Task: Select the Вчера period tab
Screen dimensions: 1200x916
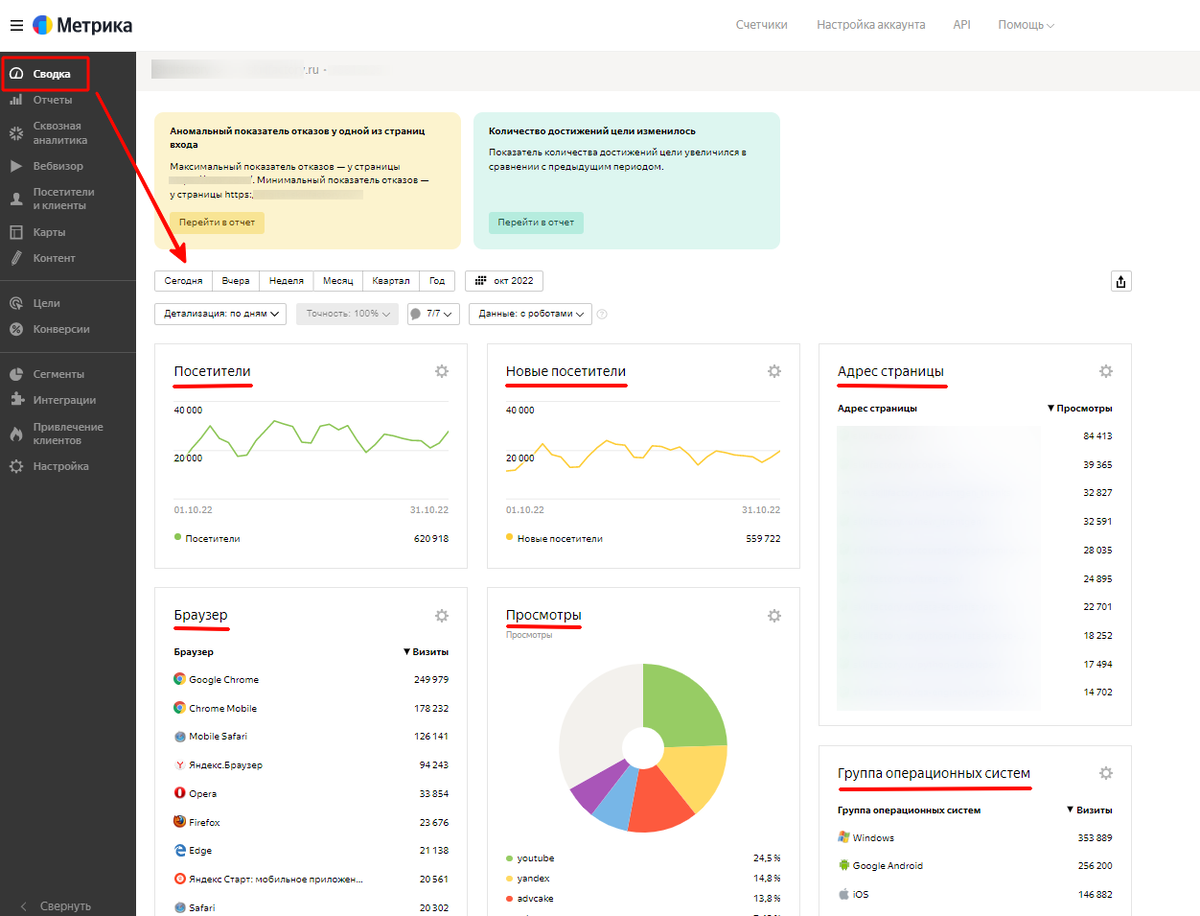Action: click(236, 281)
